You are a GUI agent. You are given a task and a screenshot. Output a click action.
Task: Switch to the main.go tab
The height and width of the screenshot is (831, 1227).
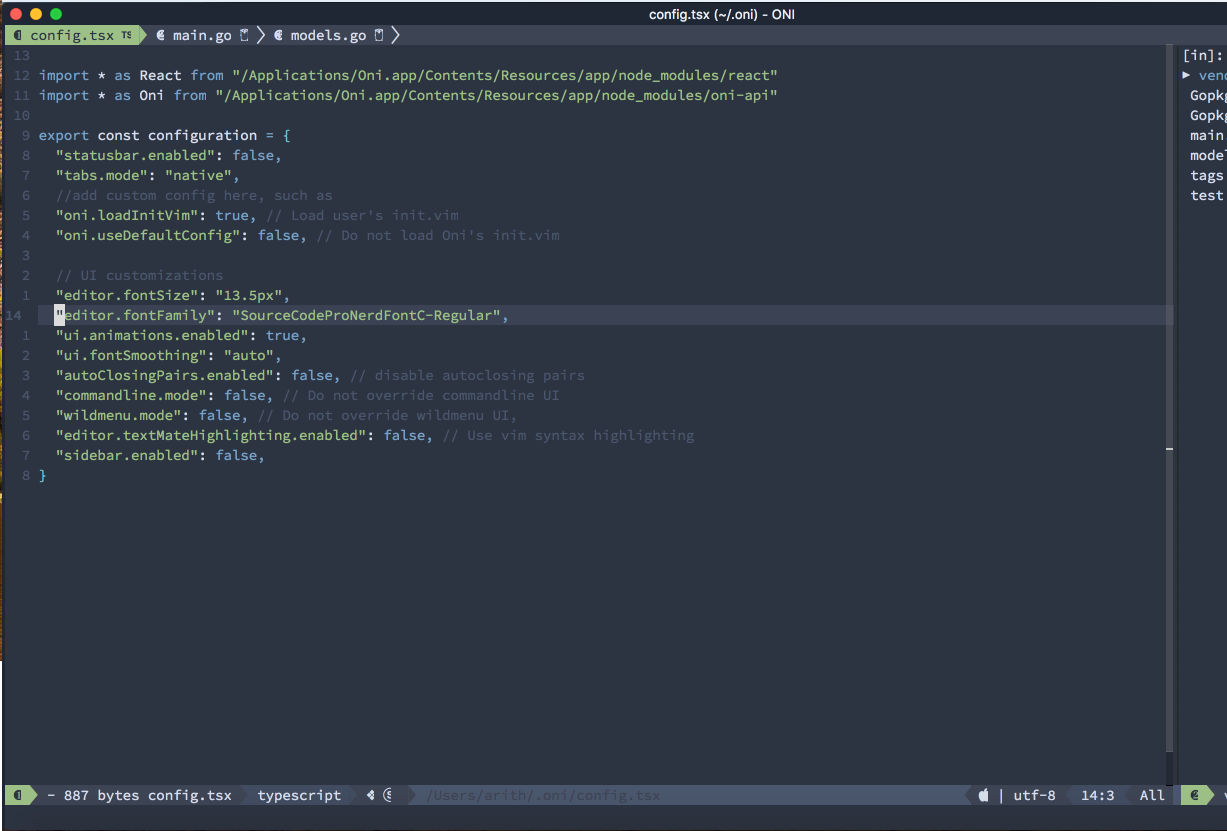202,35
